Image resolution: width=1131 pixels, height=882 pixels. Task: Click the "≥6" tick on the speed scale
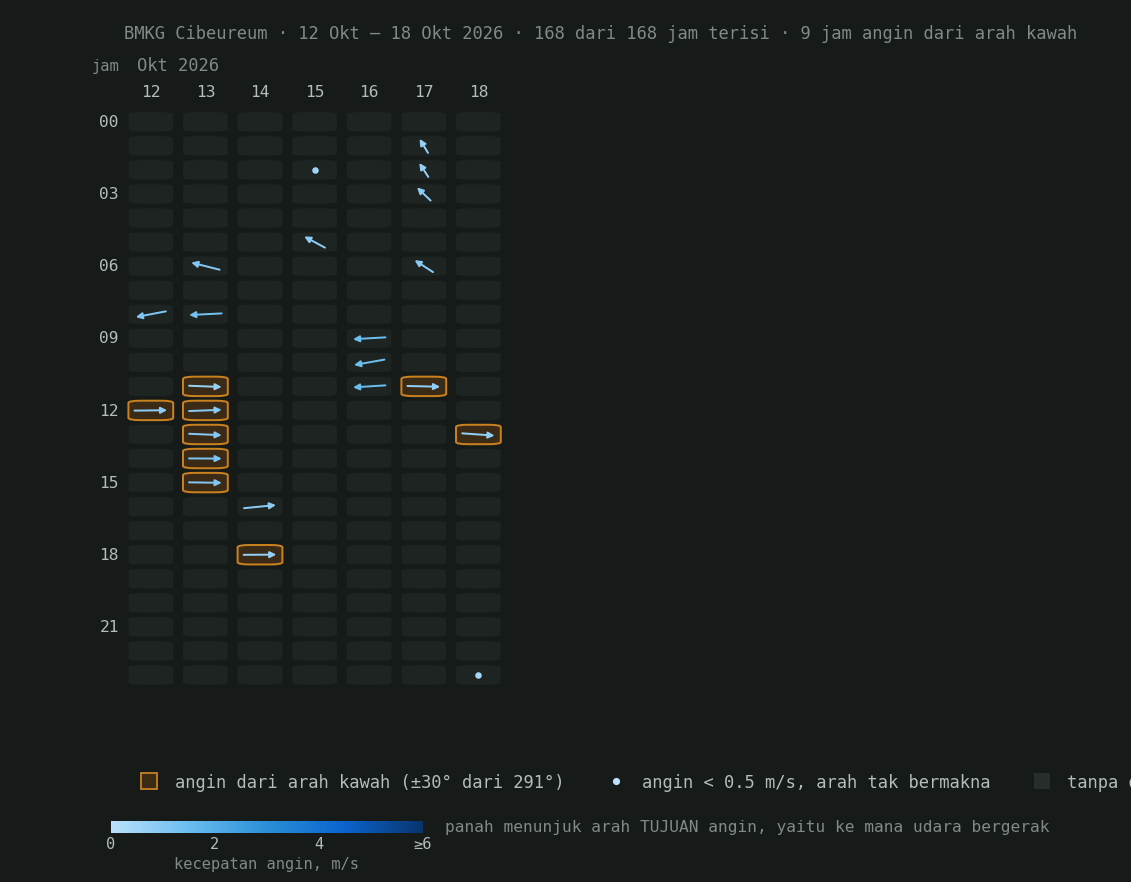423,844
